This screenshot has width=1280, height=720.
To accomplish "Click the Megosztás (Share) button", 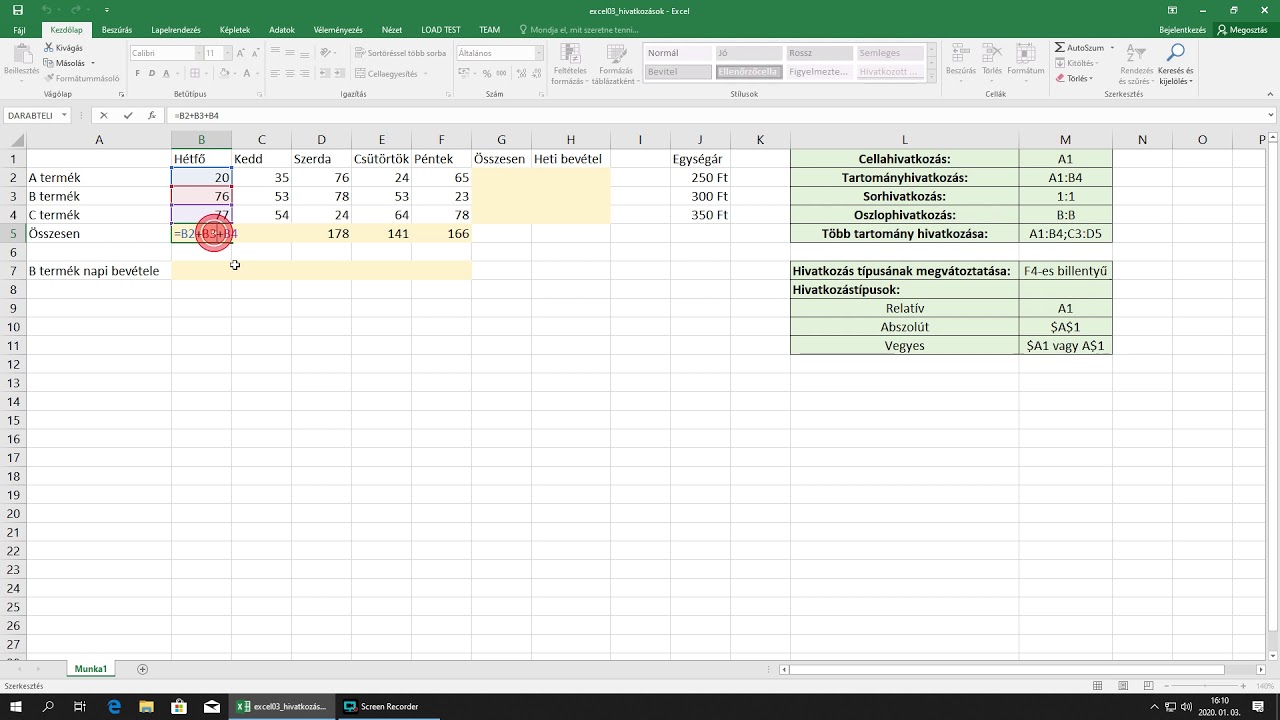I will pos(1243,30).
